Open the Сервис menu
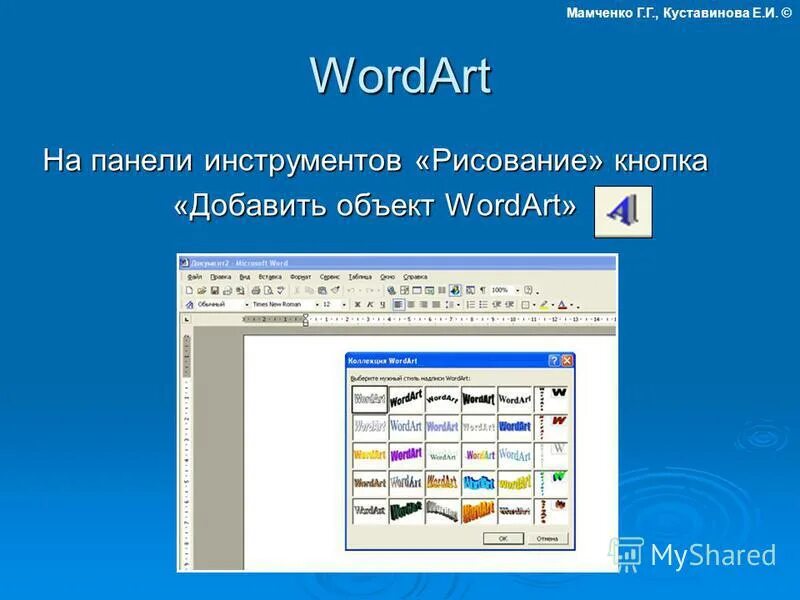 330,277
